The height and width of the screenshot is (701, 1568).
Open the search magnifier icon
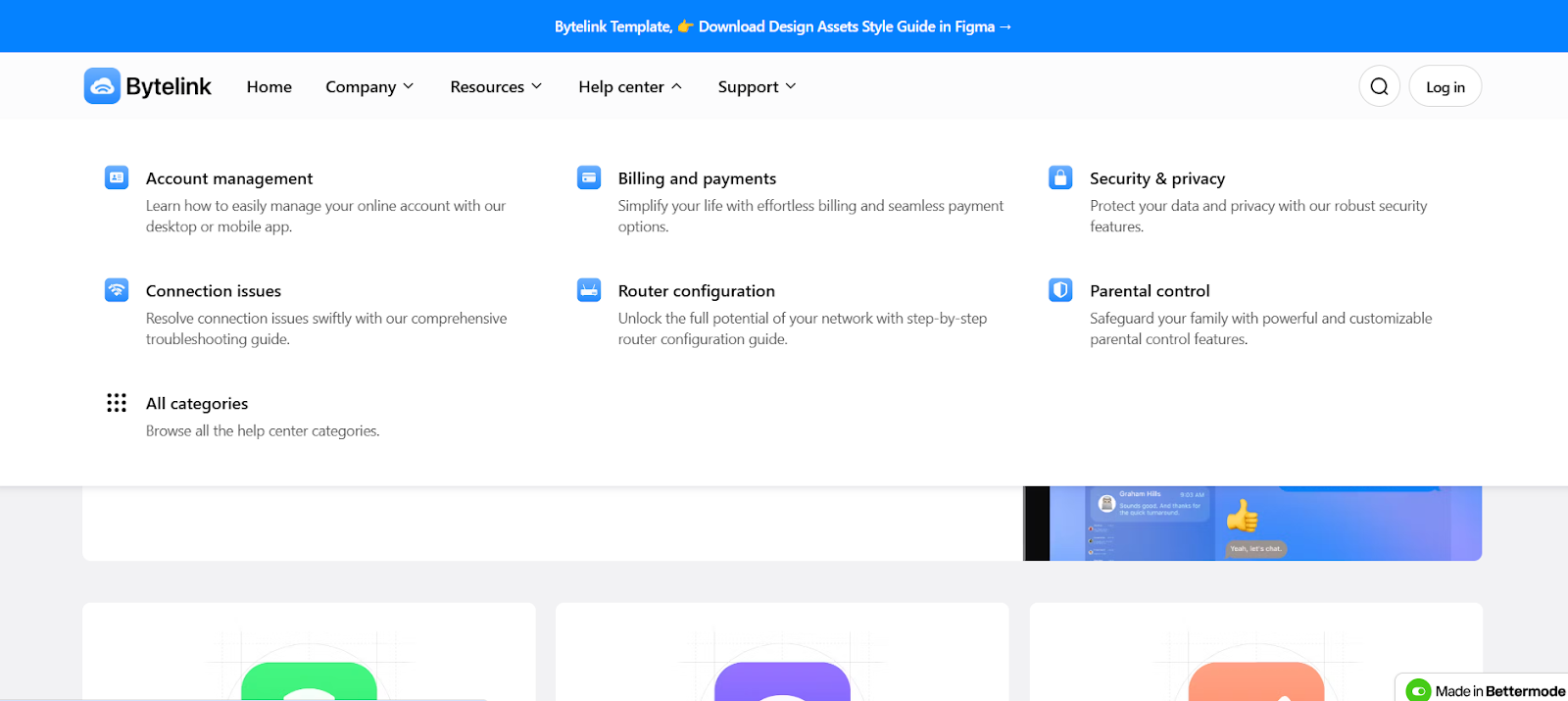[x=1379, y=86]
